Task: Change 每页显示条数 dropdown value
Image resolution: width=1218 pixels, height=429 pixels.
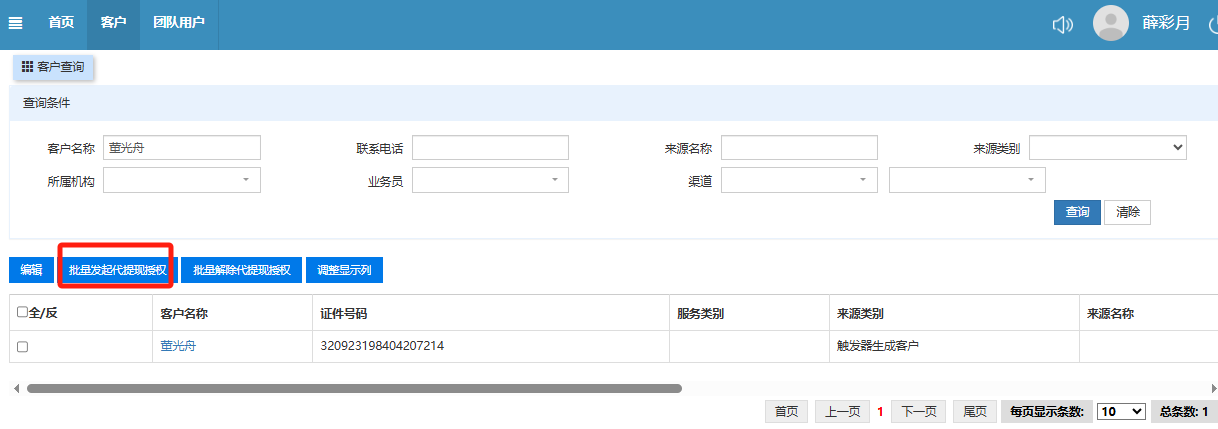Action: click(x=1121, y=411)
